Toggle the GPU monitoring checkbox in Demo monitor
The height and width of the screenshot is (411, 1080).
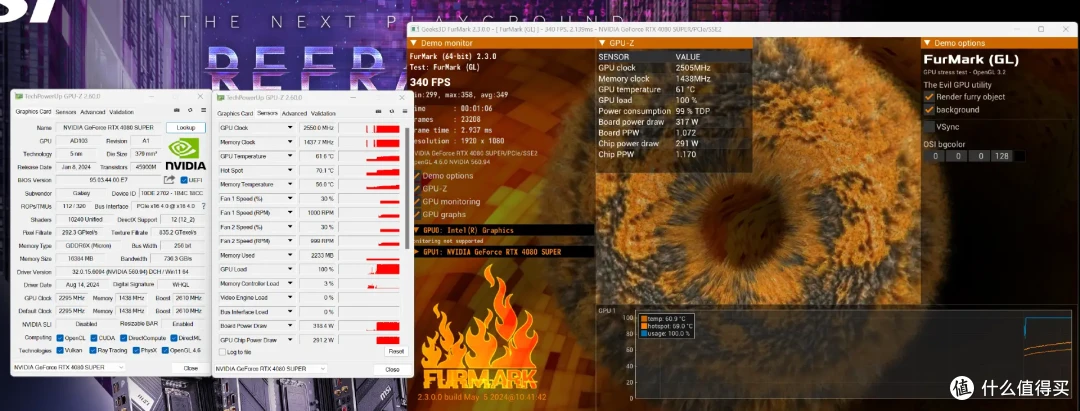click(415, 202)
